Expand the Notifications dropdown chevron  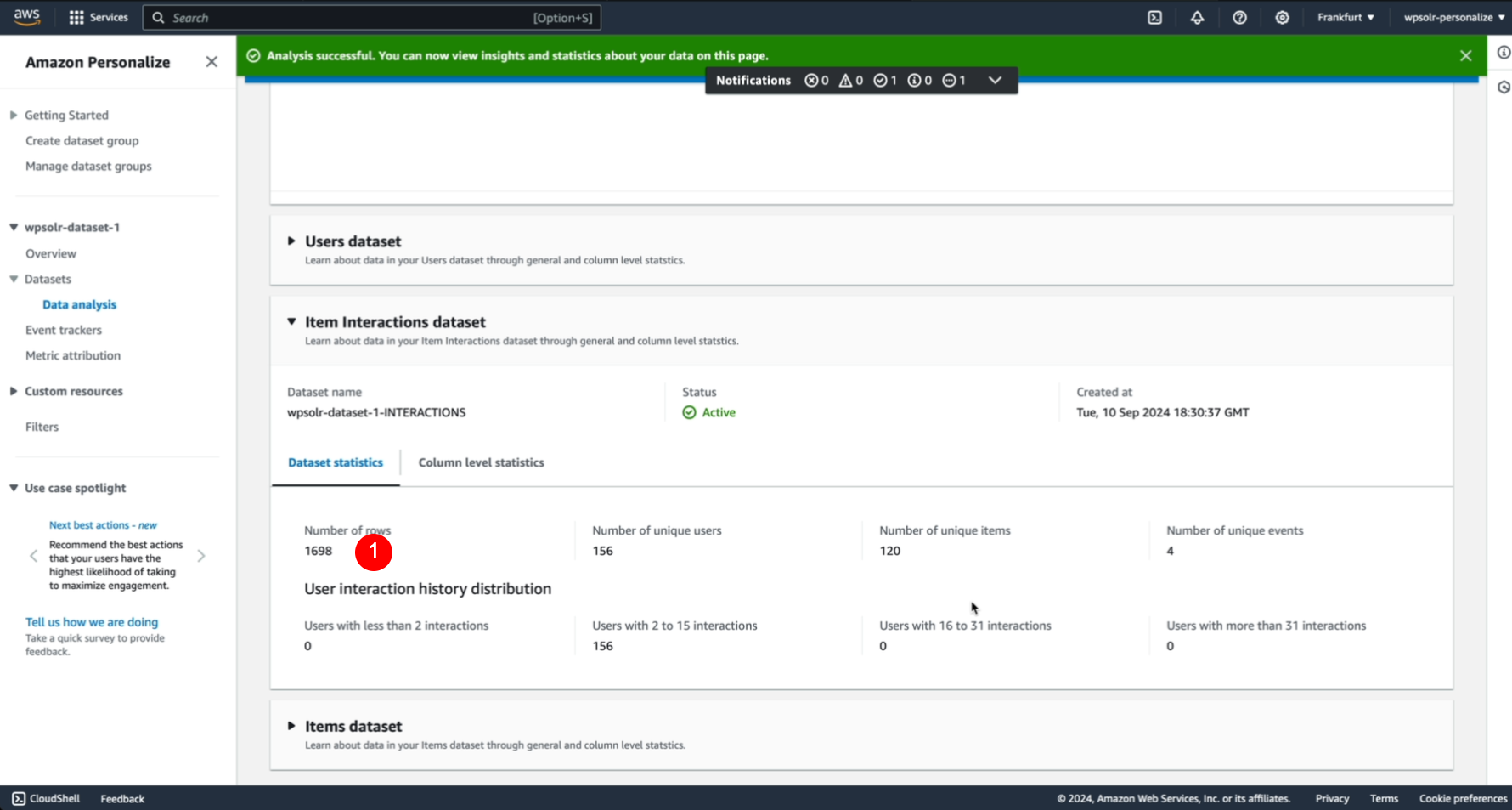tap(995, 80)
